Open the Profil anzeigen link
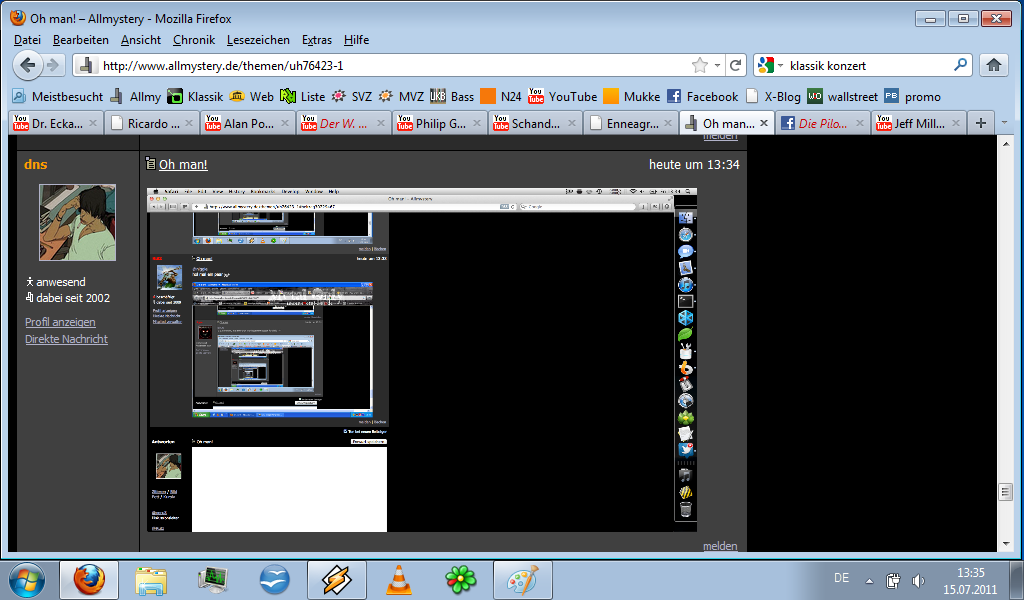Viewport: 1024px width, 600px height. tap(60, 322)
